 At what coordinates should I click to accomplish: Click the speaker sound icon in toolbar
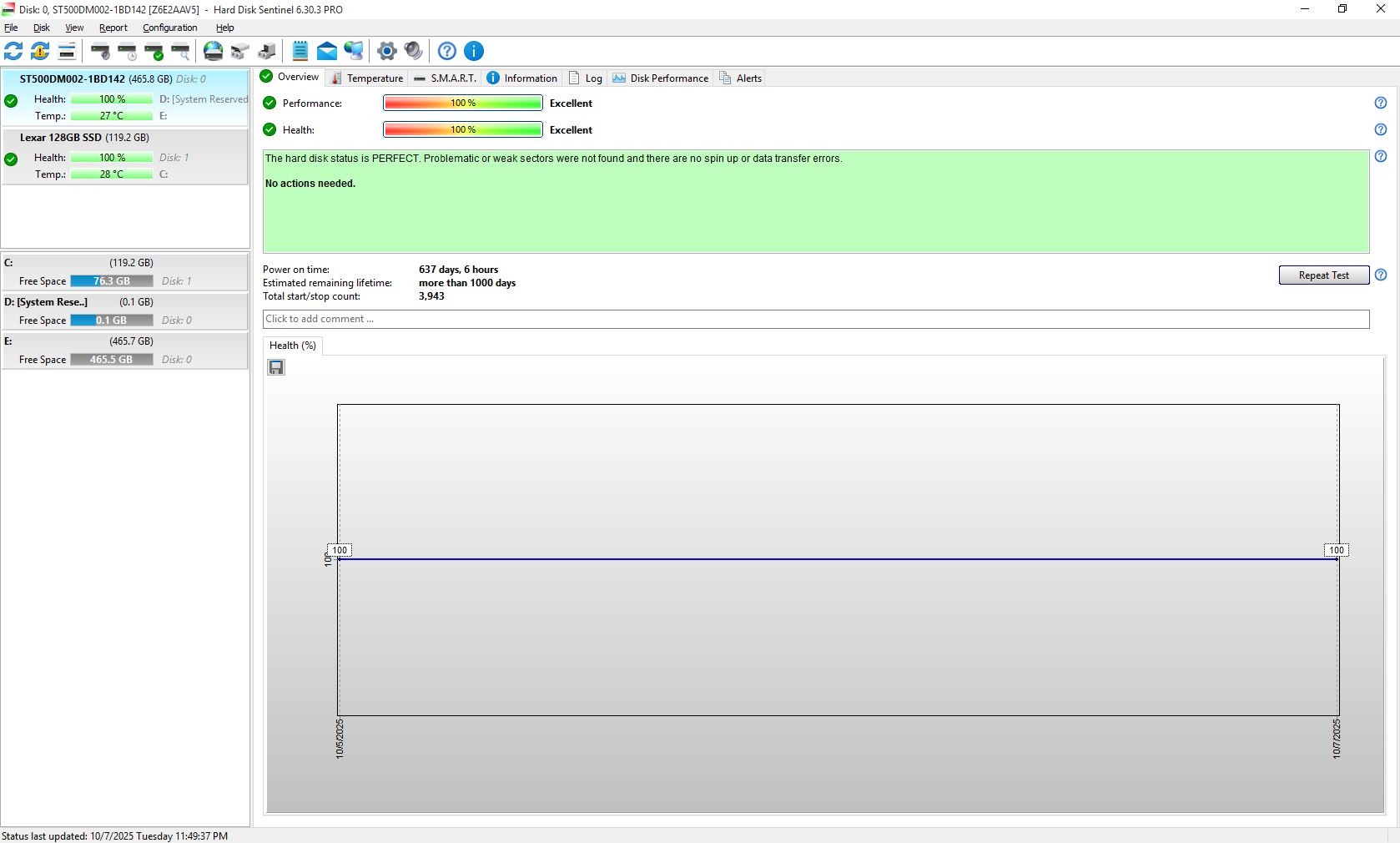[413, 51]
